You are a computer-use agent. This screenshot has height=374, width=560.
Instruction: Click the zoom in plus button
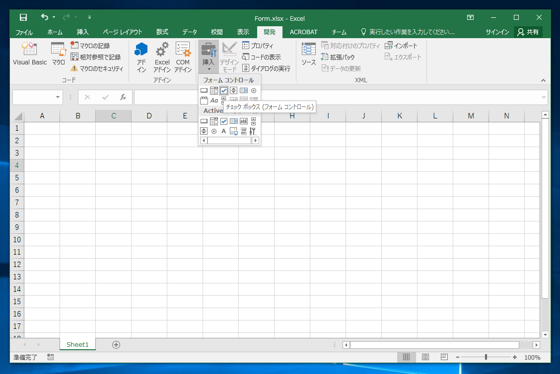[x=515, y=357]
